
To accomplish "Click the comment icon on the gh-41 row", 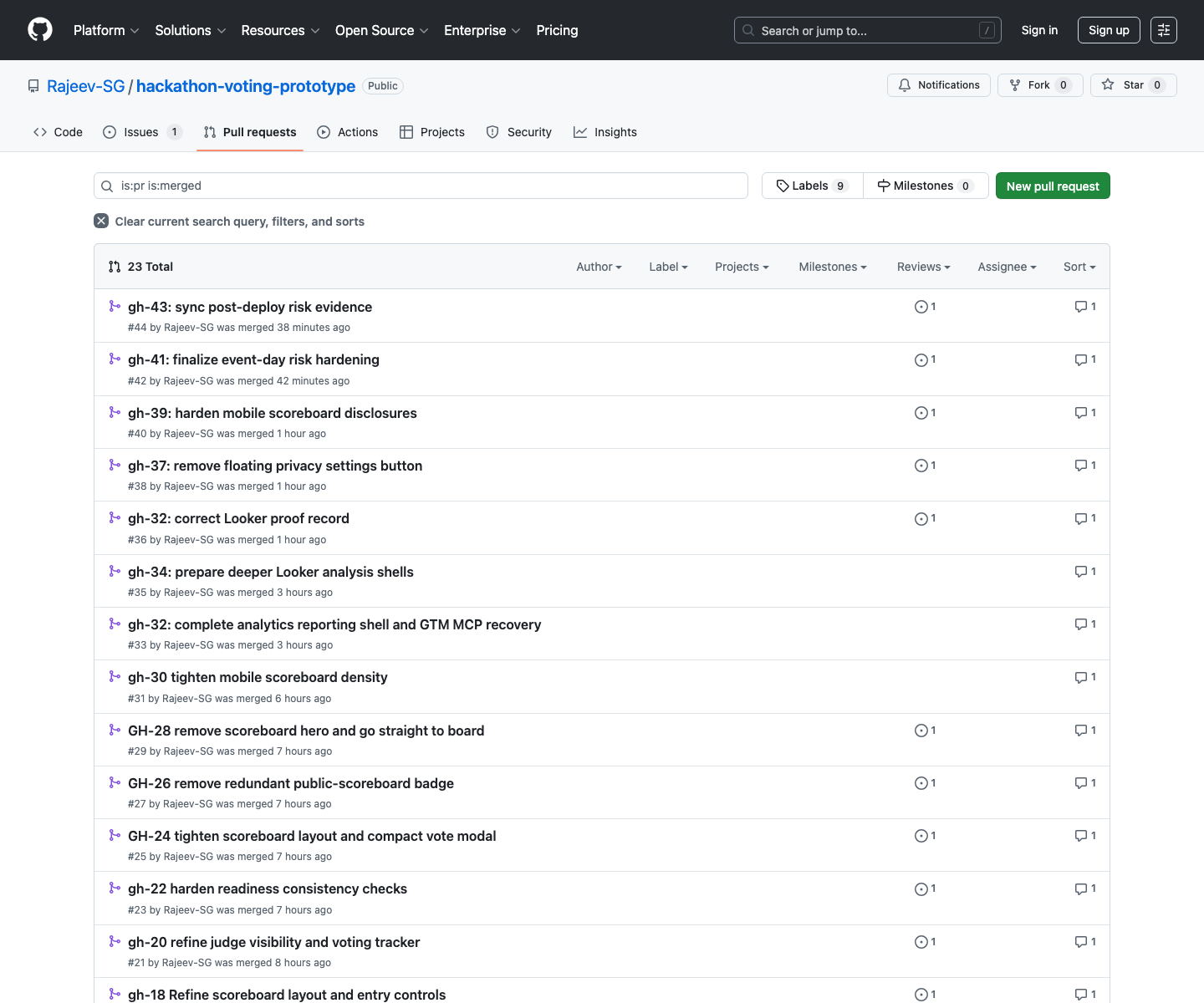I will click(1080, 359).
